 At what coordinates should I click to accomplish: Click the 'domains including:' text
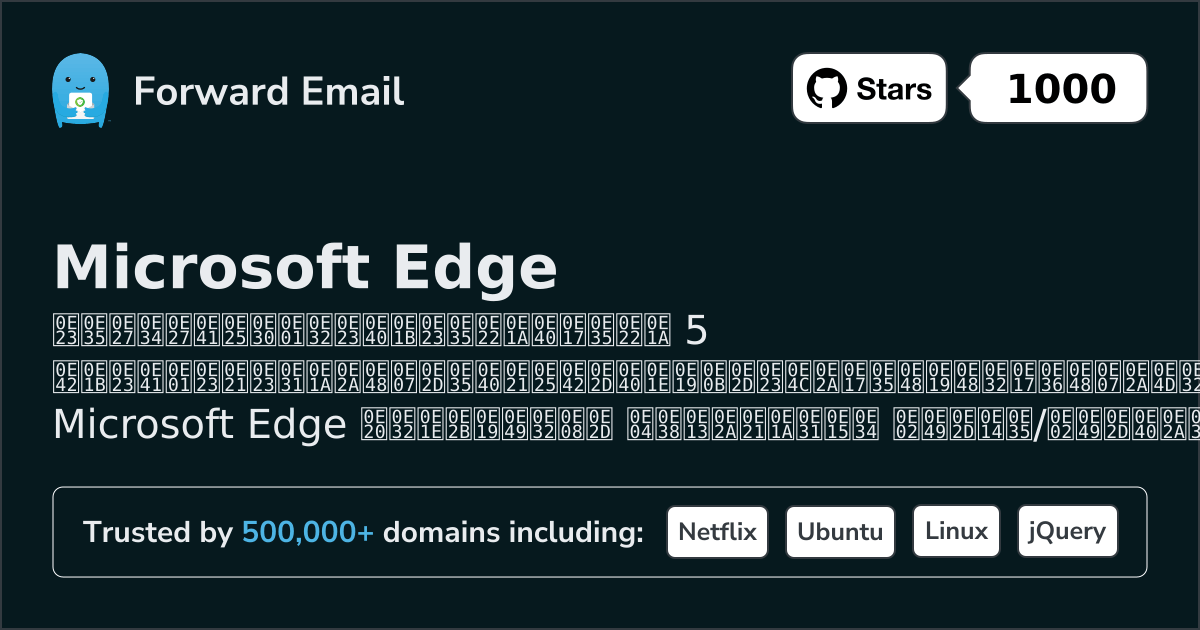click(513, 533)
